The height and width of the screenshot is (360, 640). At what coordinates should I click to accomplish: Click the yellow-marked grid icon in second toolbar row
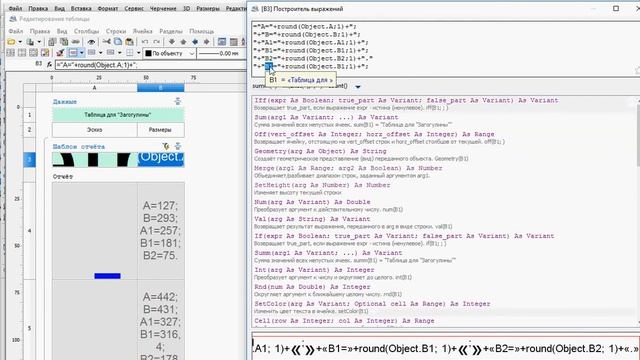coord(45,53)
